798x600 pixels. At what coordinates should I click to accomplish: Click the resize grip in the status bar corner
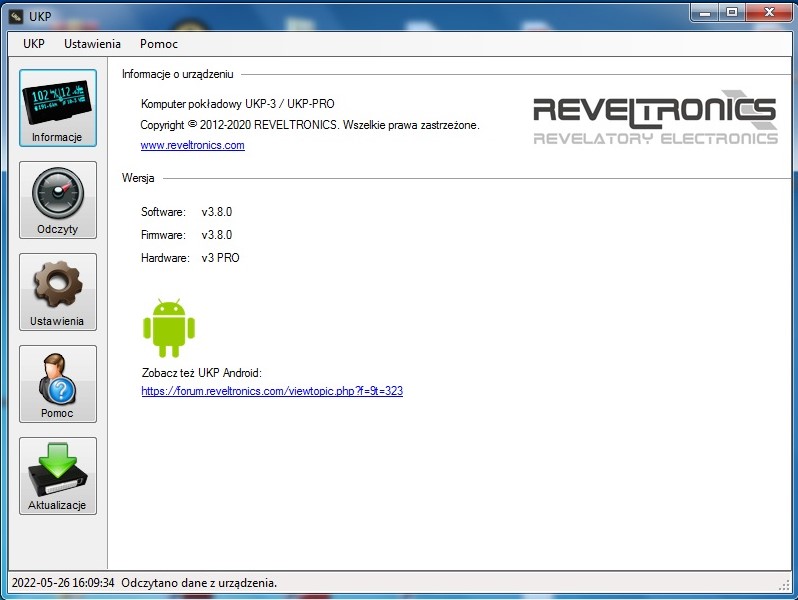coord(785,585)
